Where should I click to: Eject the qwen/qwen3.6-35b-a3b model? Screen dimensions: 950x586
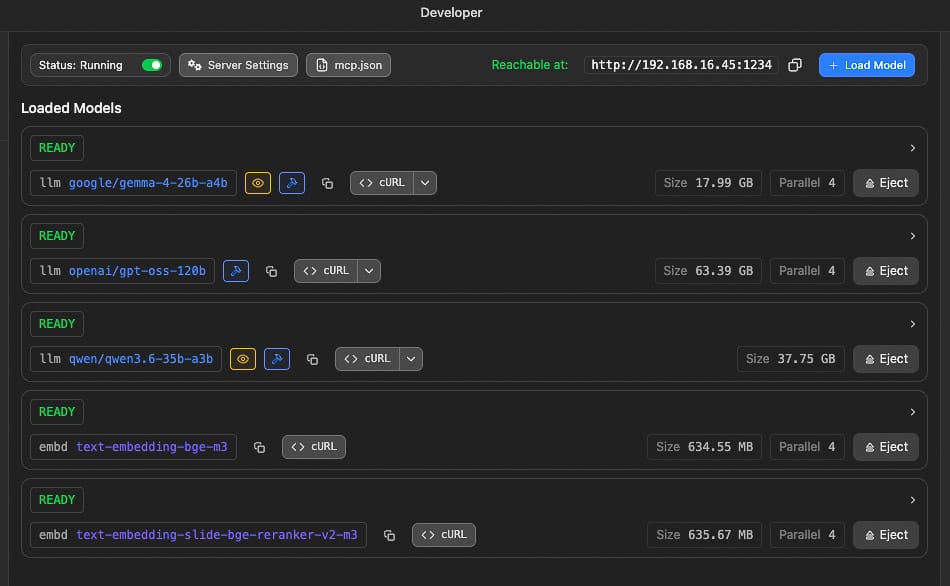pos(886,359)
